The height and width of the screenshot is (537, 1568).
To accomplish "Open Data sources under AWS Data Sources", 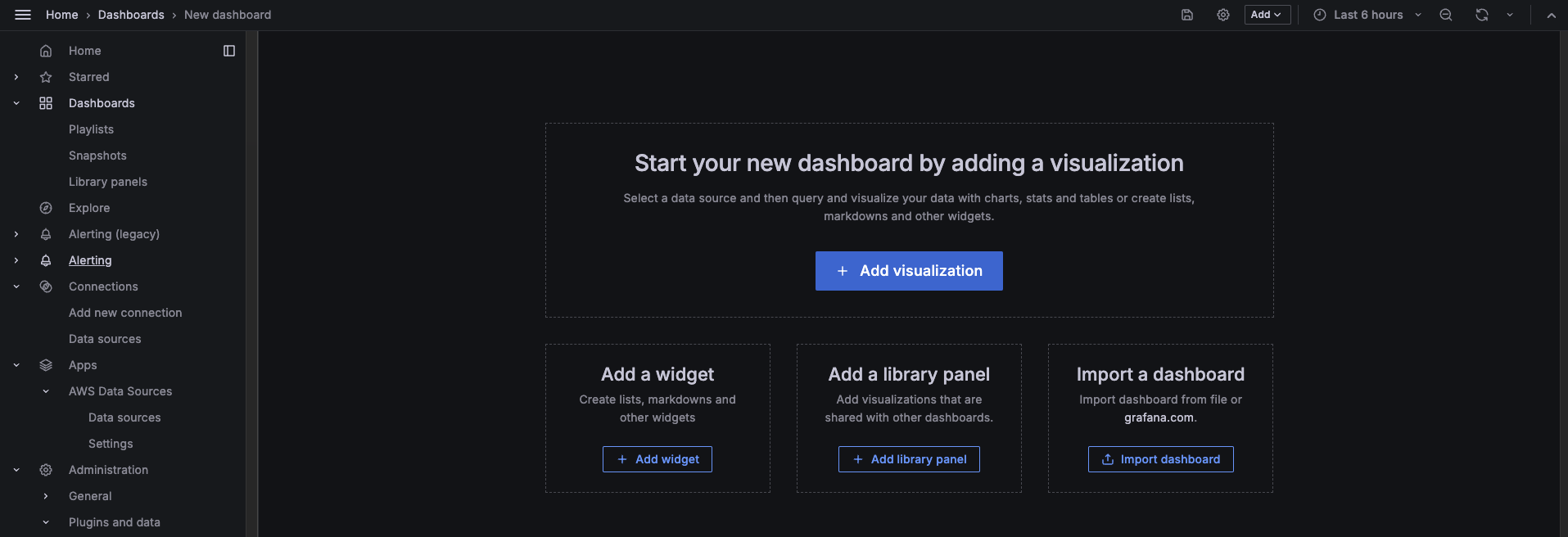I will pyautogui.click(x=124, y=417).
